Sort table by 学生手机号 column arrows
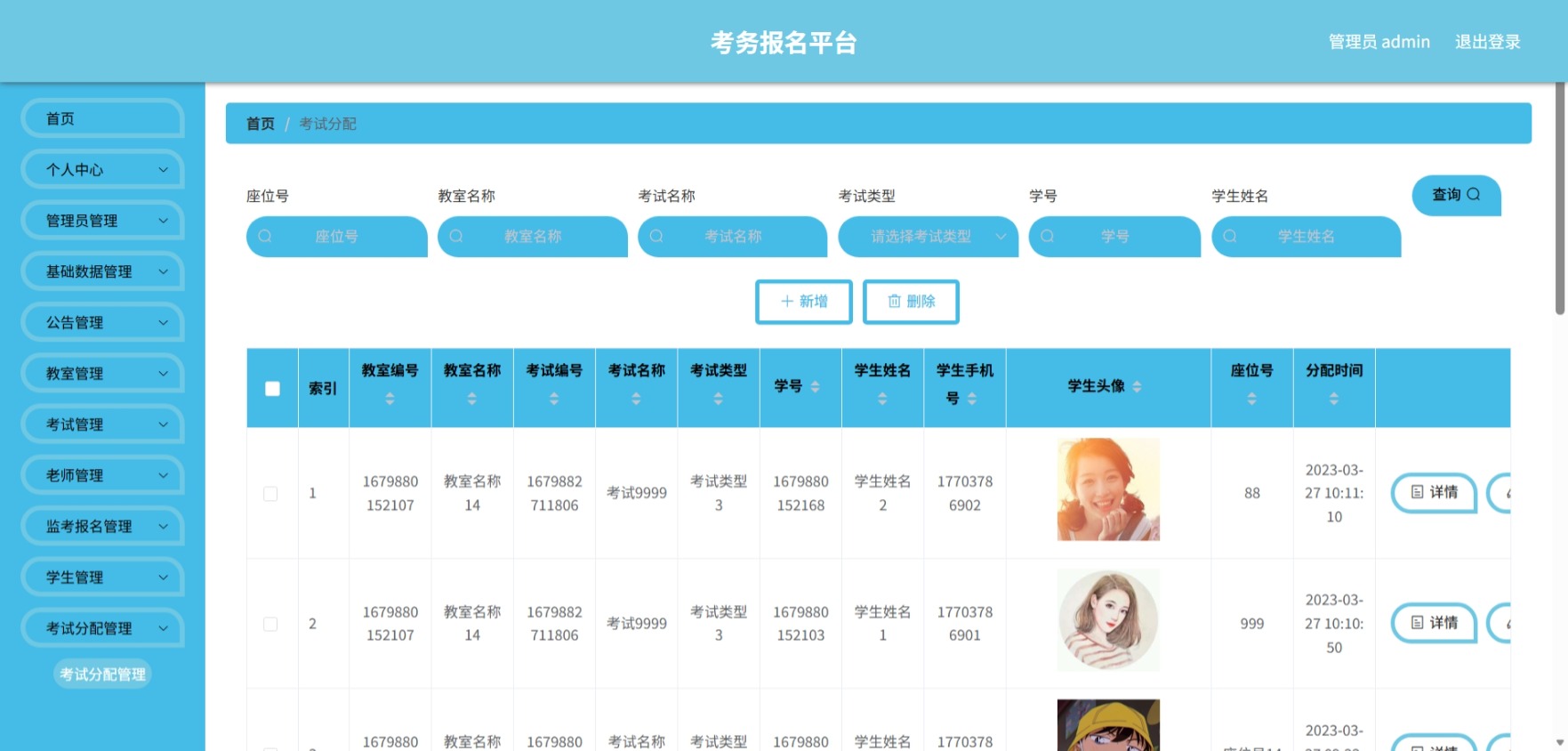1568x751 pixels. point(972,400)
